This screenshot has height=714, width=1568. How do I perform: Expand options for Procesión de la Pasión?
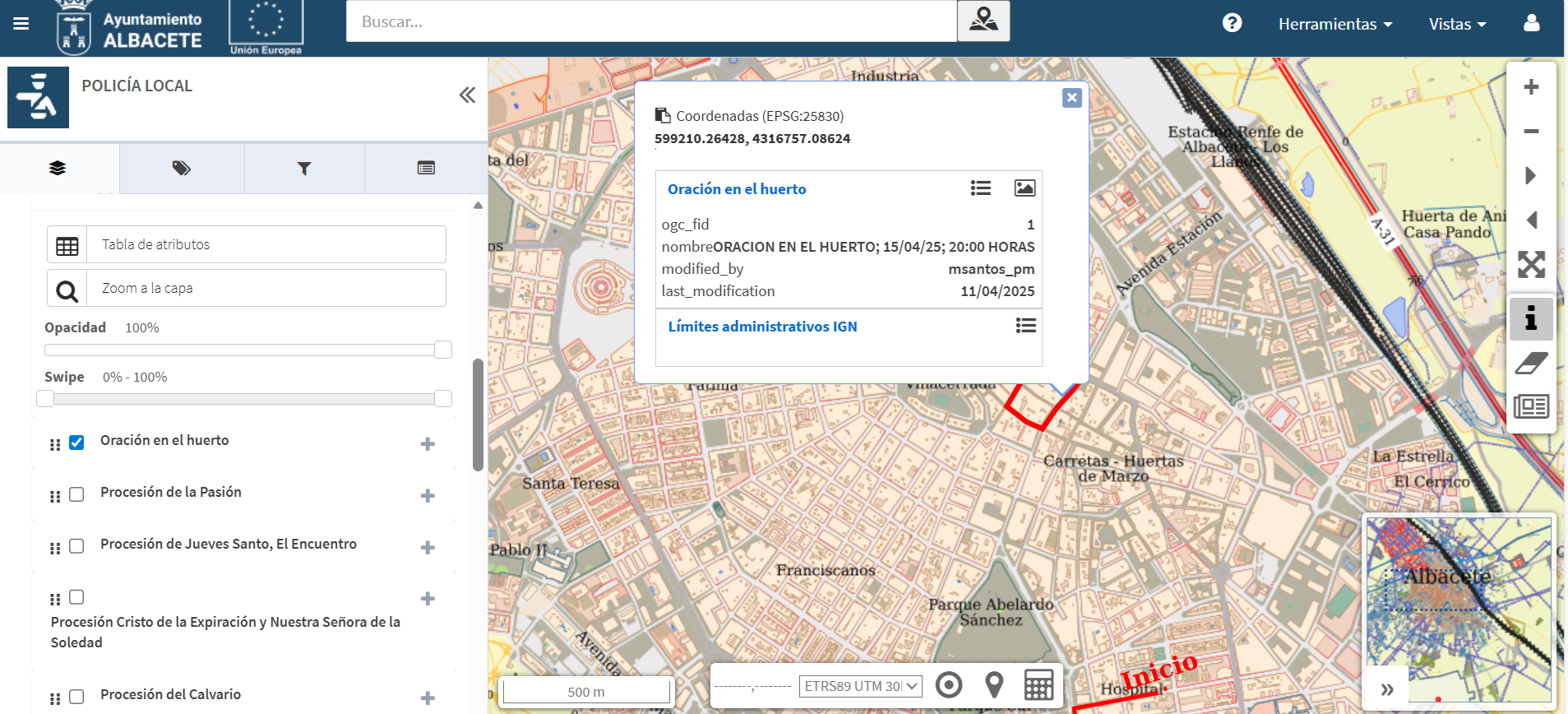click(428, 496)
